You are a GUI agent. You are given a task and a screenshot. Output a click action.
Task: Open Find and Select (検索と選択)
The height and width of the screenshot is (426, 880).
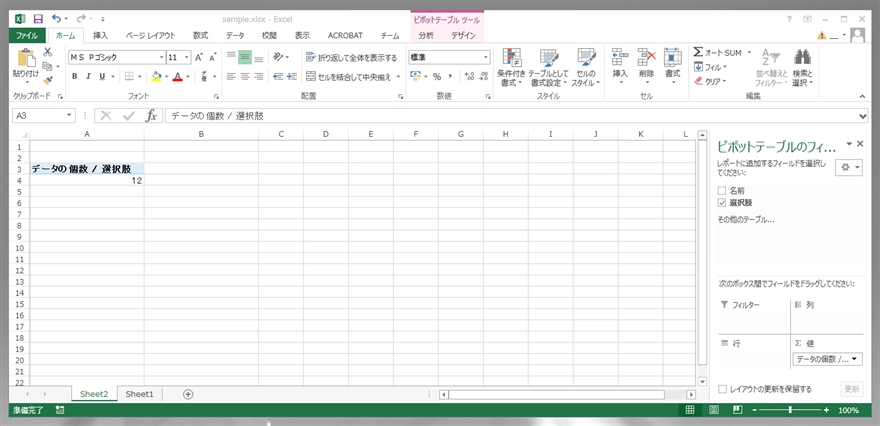[803, 67]
